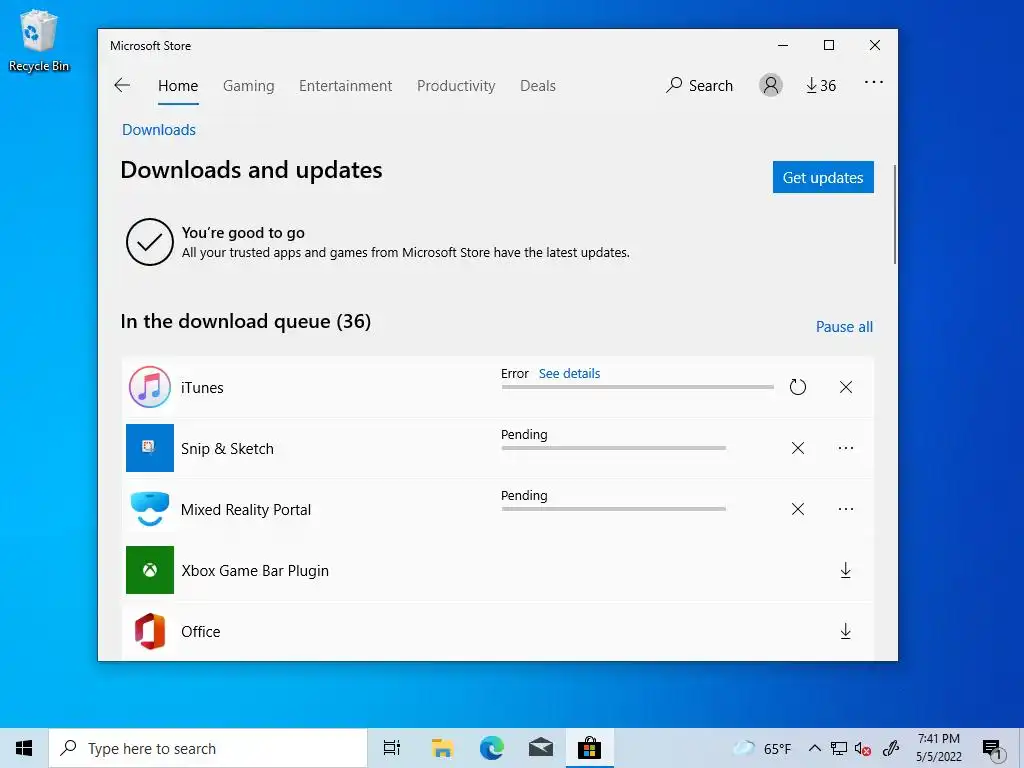This screenshot has height=768, width=1024.
Task: Open the Windows Start menu
Action: click(24, 748)
